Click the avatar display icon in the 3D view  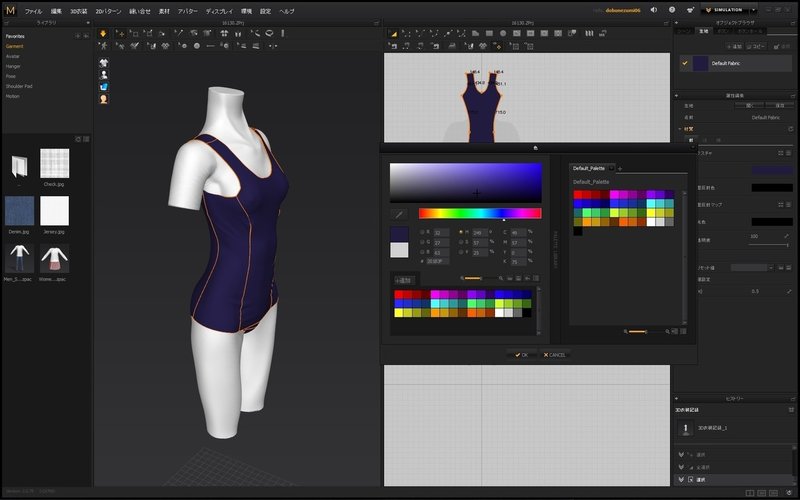[x=103, y=74]
